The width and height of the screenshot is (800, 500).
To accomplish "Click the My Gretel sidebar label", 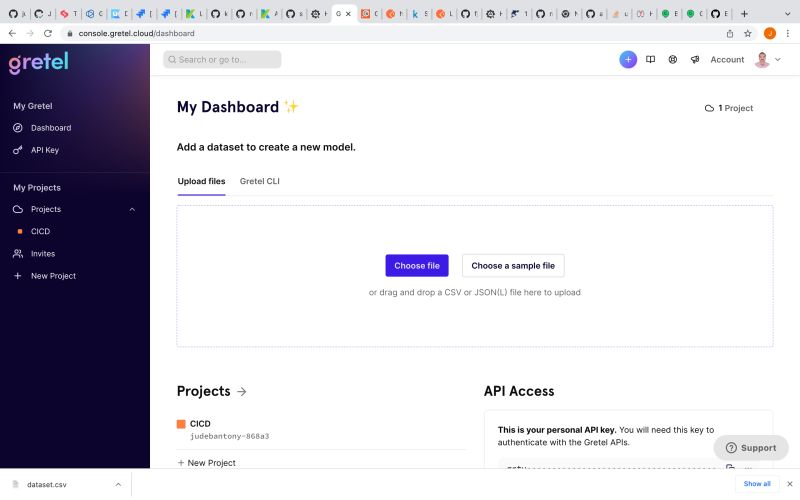I will point(33,106).
